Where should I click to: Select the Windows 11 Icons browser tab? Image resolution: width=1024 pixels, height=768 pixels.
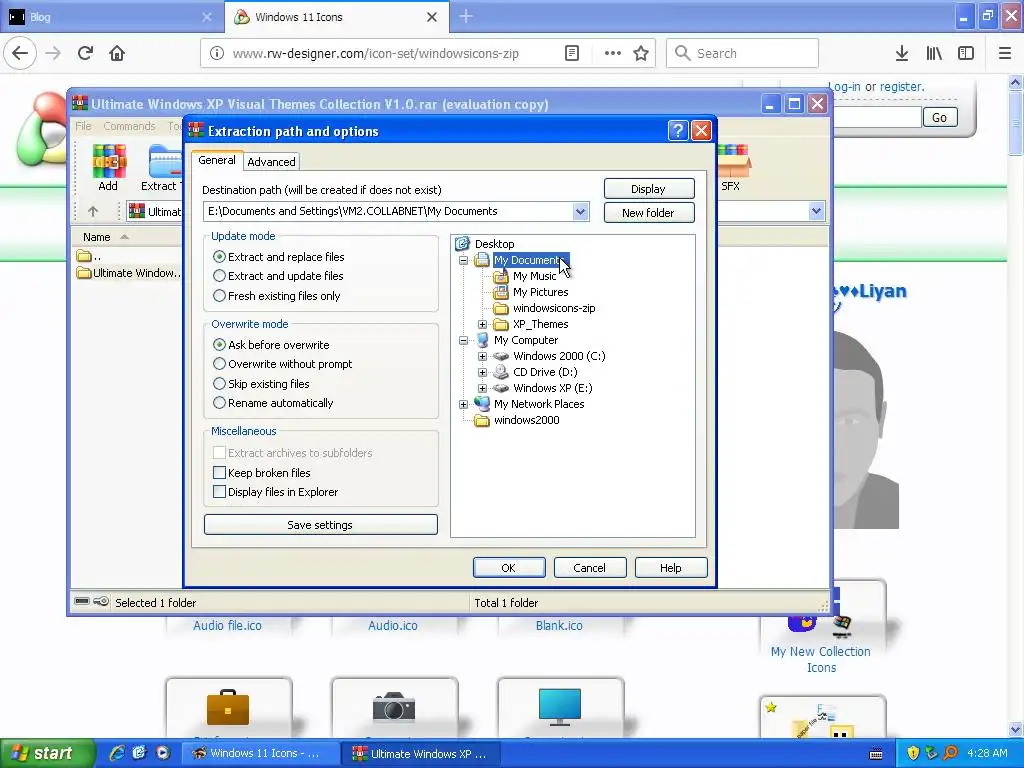[x=336, y=17]
